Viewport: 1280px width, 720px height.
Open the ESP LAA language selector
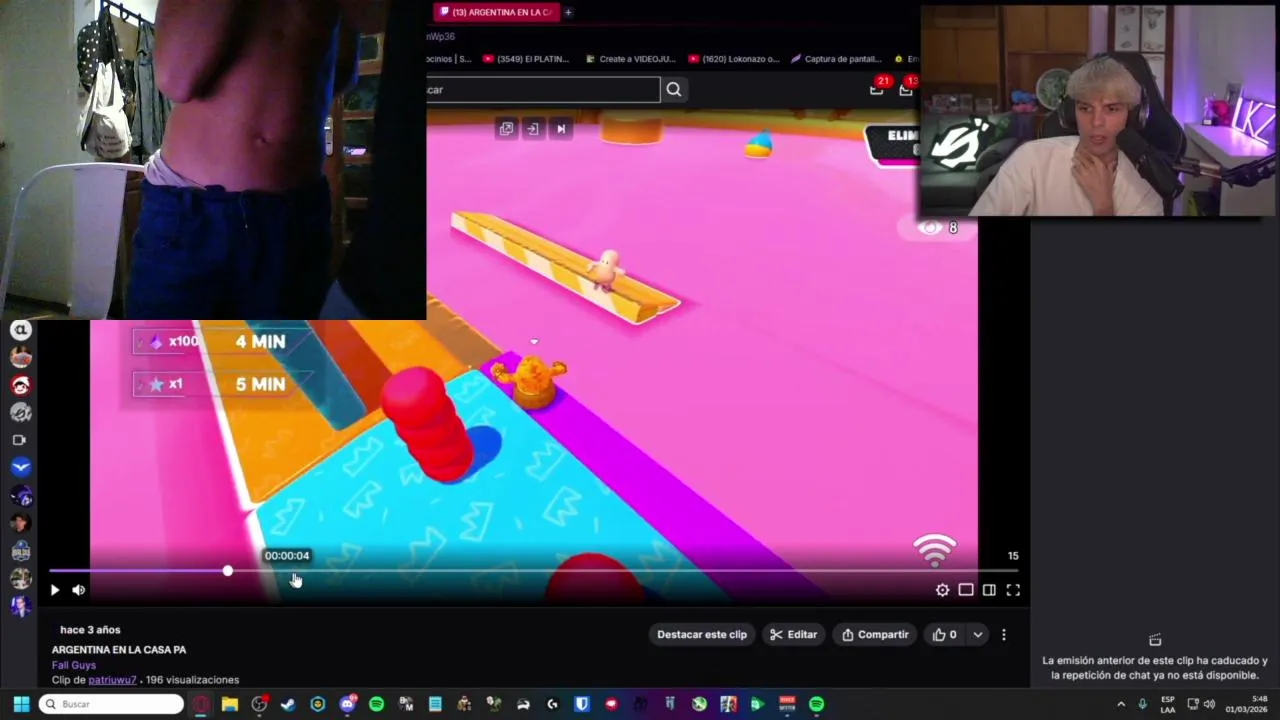tap(1168, 704)
